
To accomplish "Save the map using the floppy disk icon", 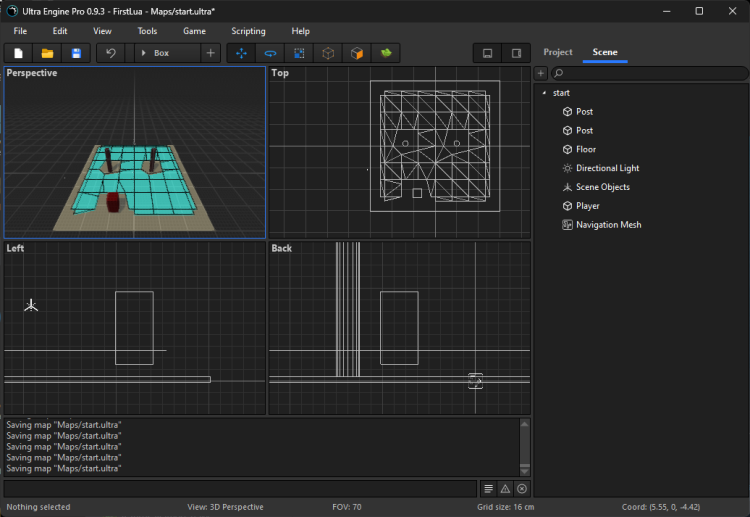I will coord(76,53).
